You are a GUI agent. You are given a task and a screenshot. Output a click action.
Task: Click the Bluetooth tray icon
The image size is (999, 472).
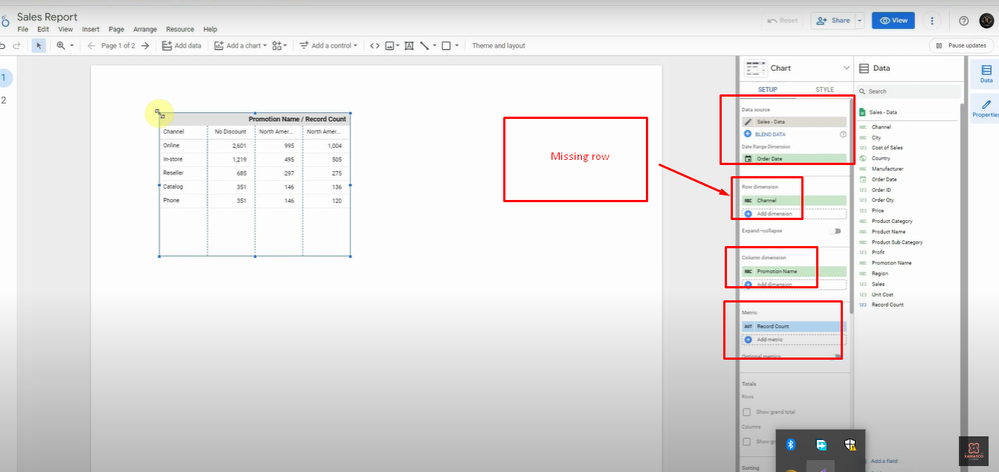click(x=791, y=445)
